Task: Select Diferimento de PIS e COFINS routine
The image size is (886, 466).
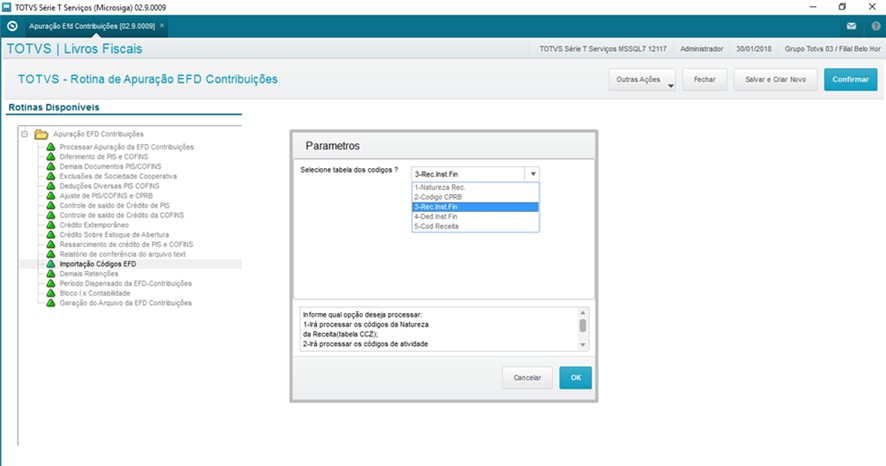Action: pos(104,156)
